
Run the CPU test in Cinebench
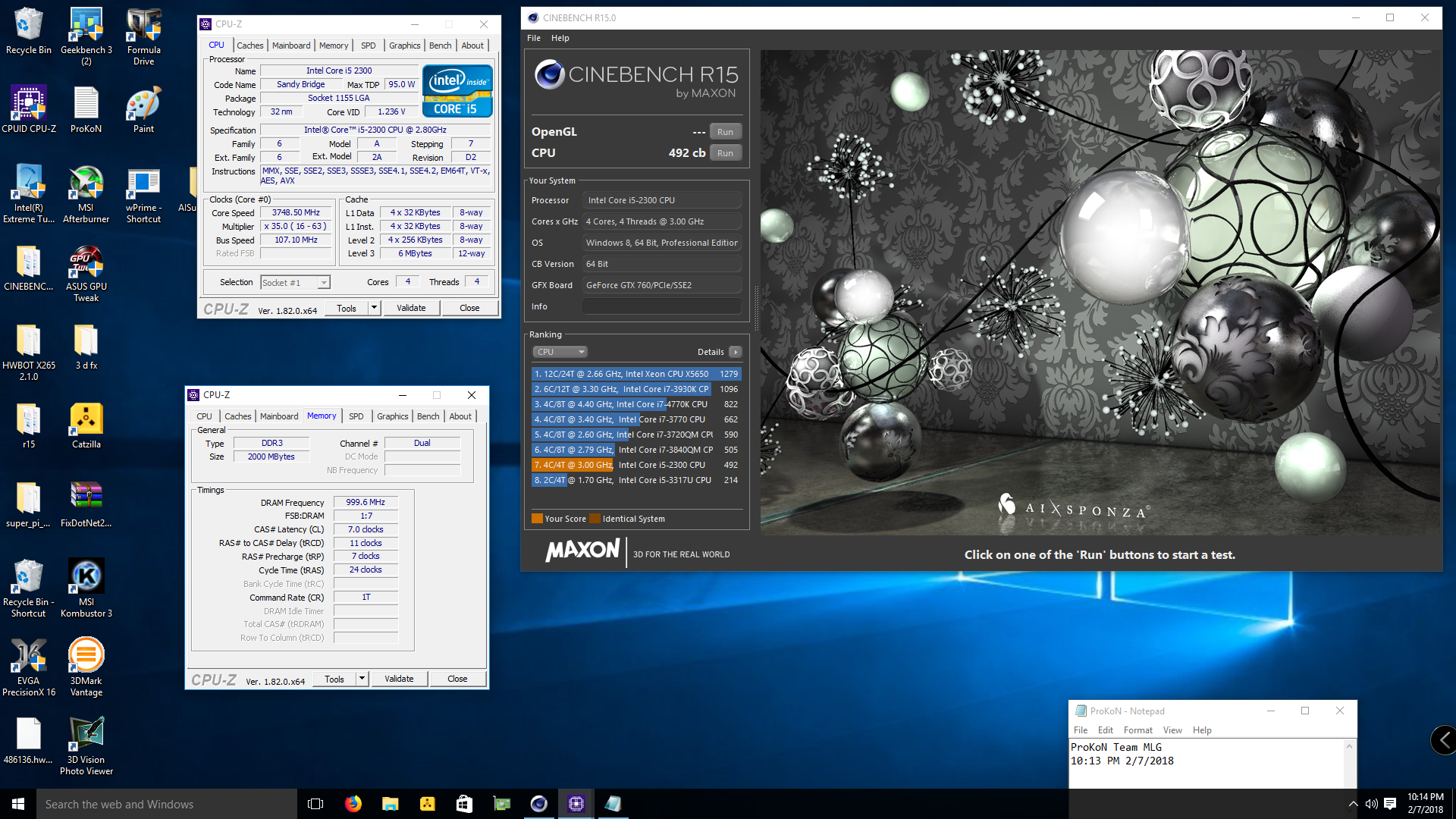point(725,153)
